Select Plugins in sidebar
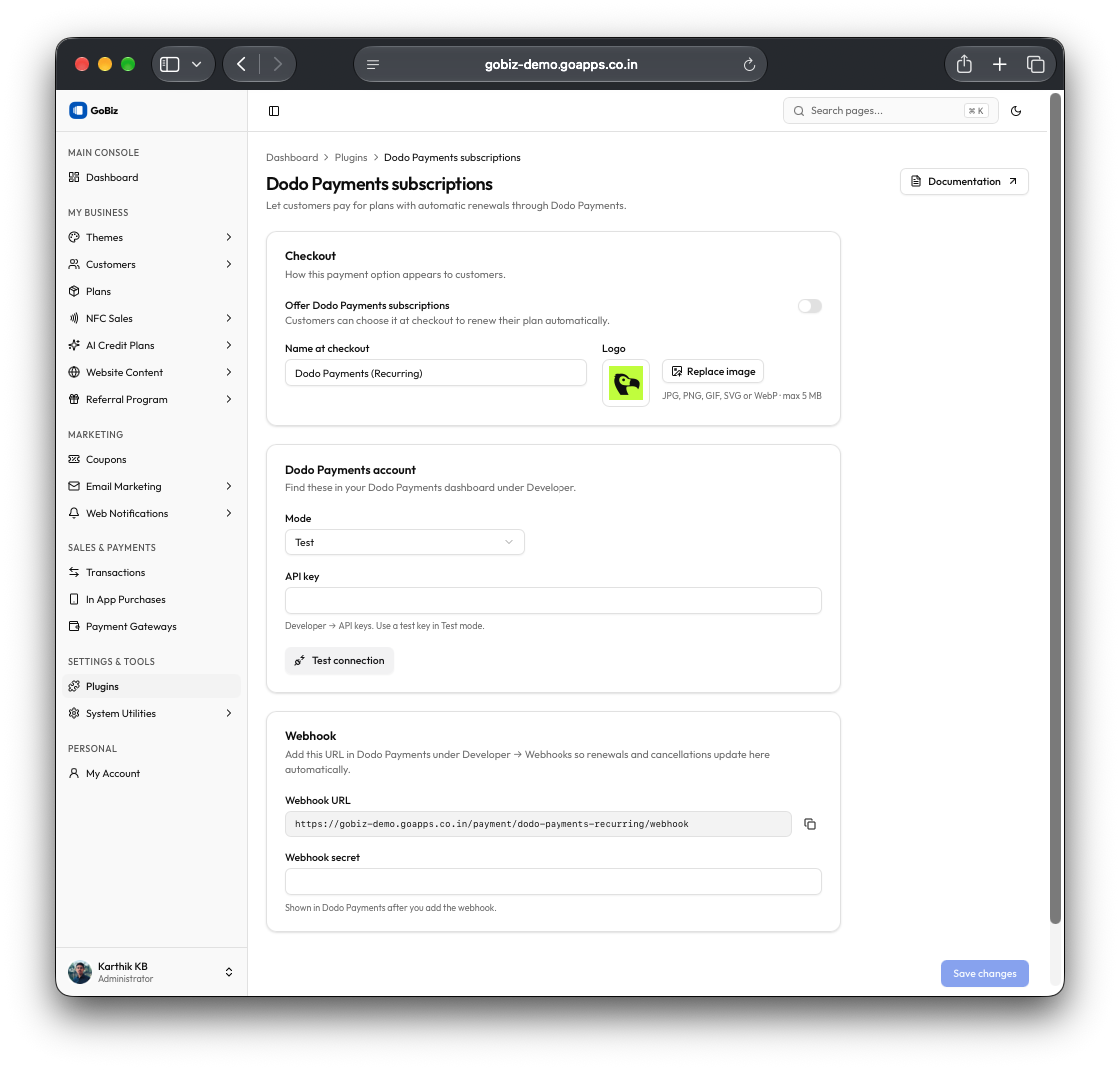 (x=152, y=686)
